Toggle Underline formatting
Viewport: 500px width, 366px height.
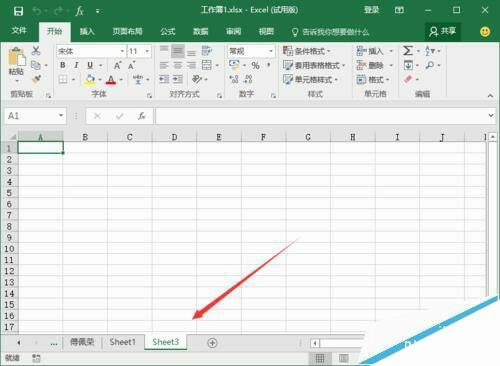[90, 65]
